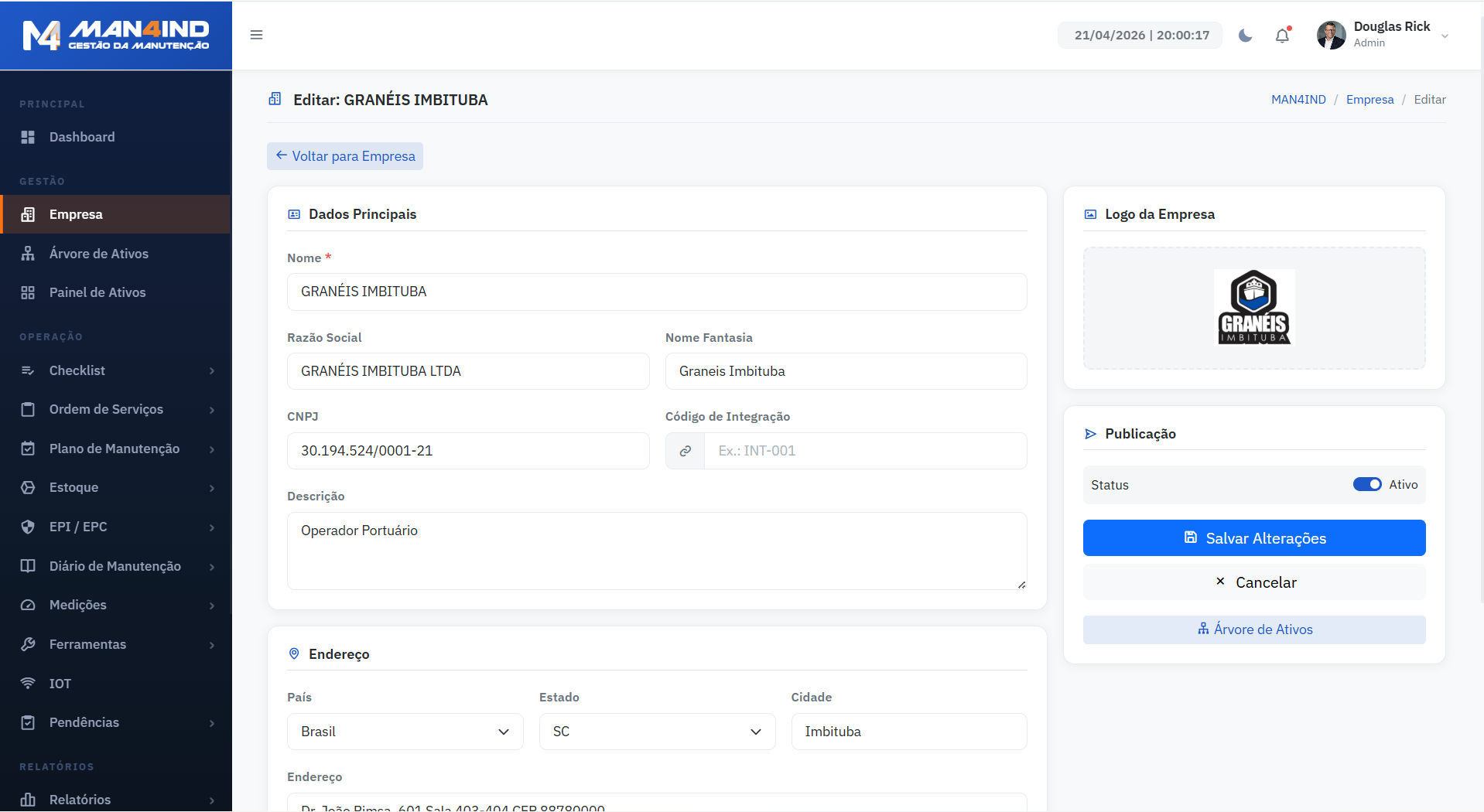Toggle dark mode with the moon icon
This screenshot has height=812, width=1484.
coord(1245,36)
